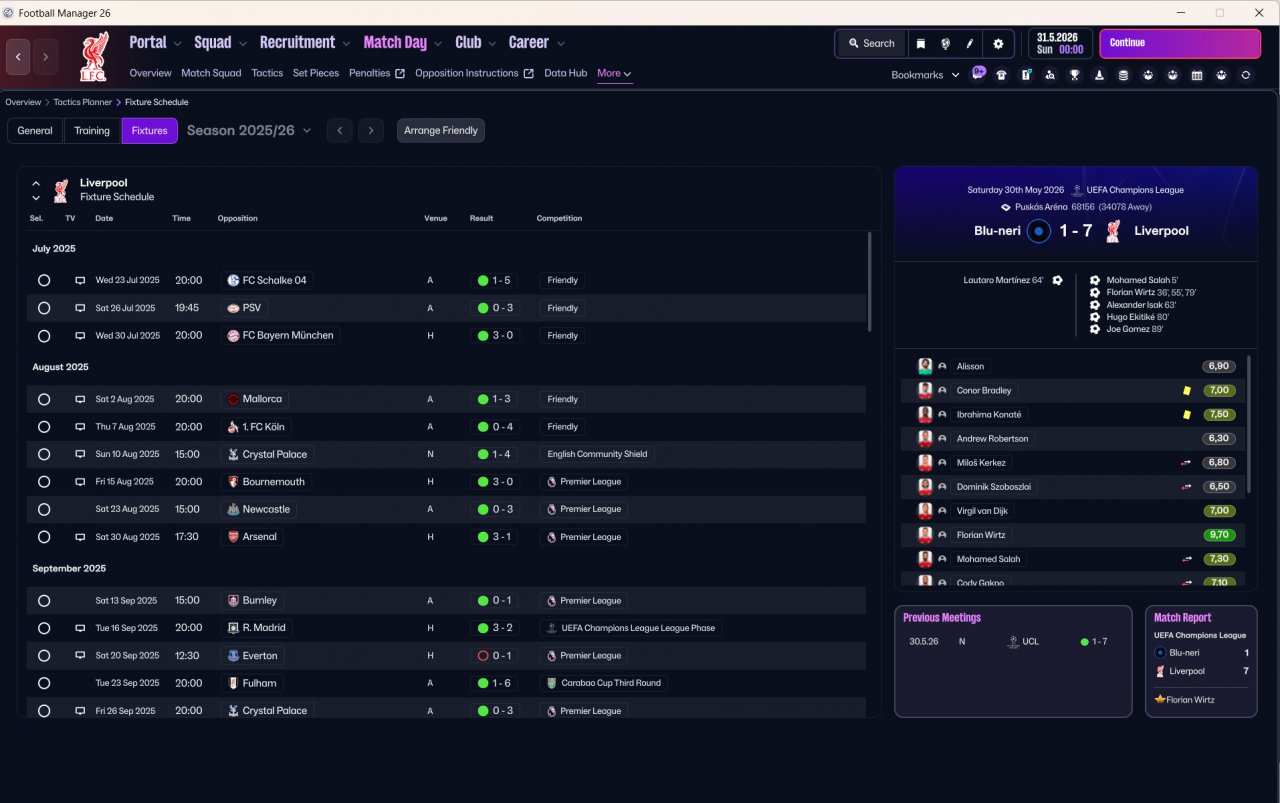Open the Match Squad submenu tab
Viewport: 1280px width, 803px height.
[x=211, y=73]
